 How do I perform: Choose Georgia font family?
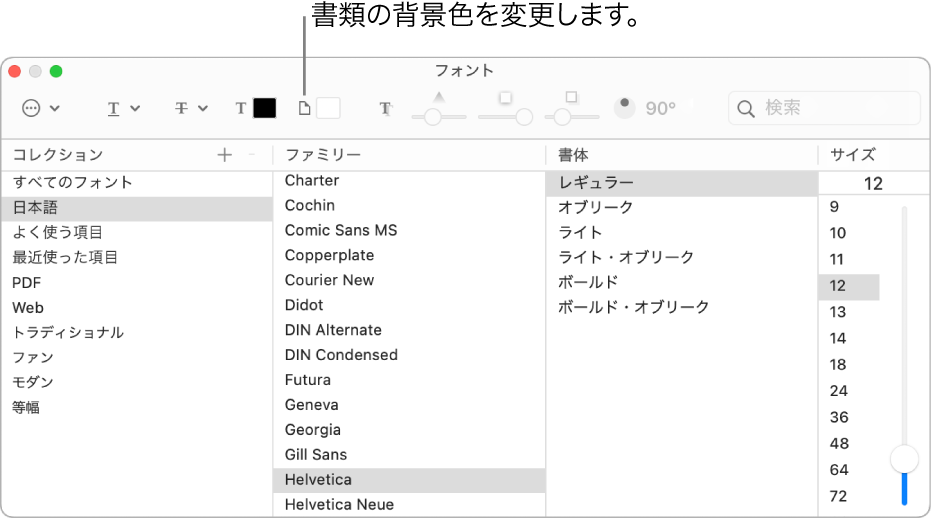pos(409,430)
